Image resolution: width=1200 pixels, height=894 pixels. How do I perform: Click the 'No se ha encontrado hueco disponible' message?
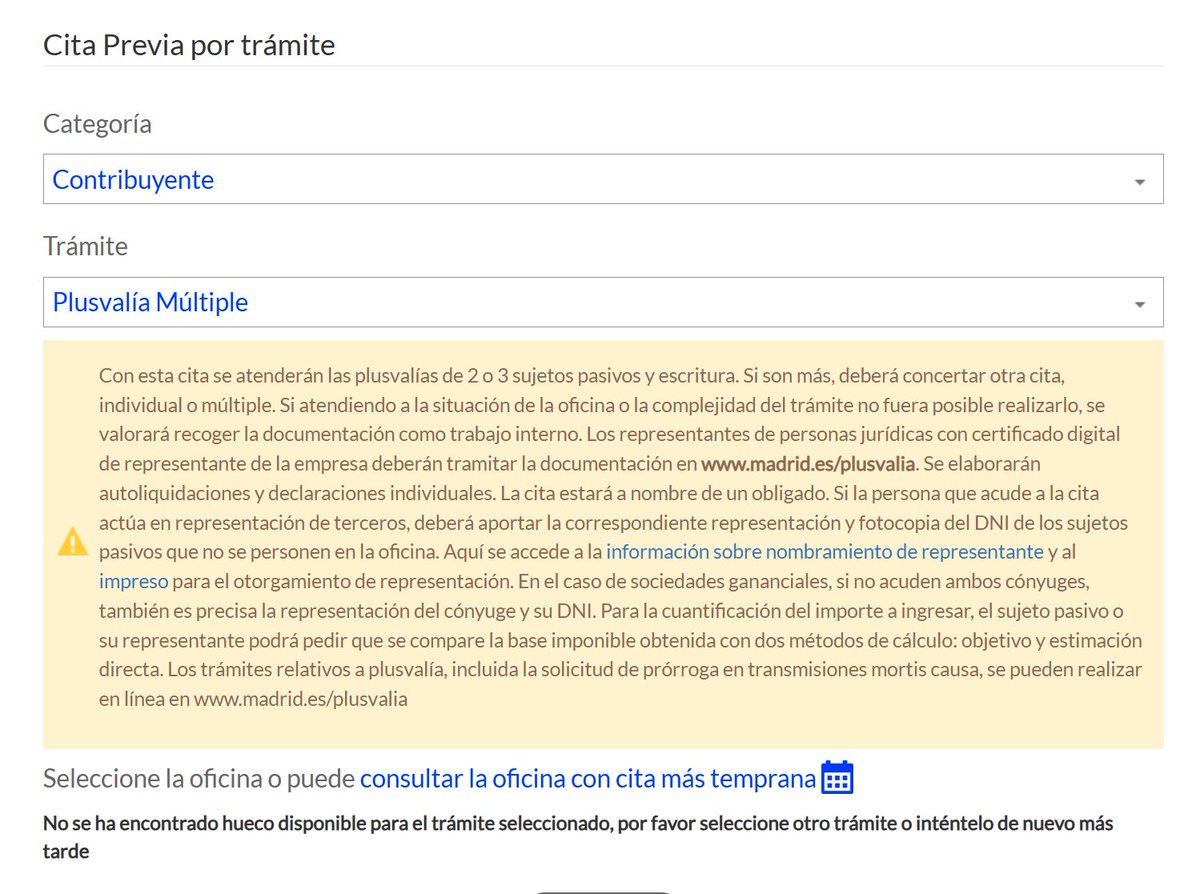pyautogui.click(x=578, y=837)
